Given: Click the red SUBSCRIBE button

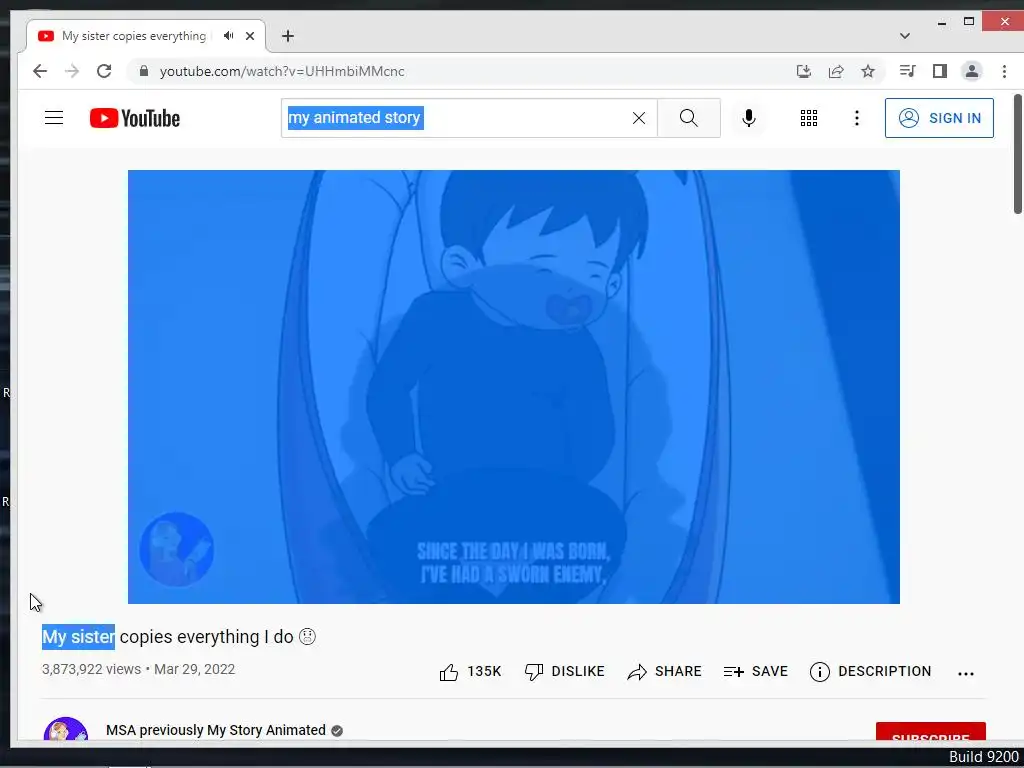Looking at the screenshot, I should pos(931,732).
